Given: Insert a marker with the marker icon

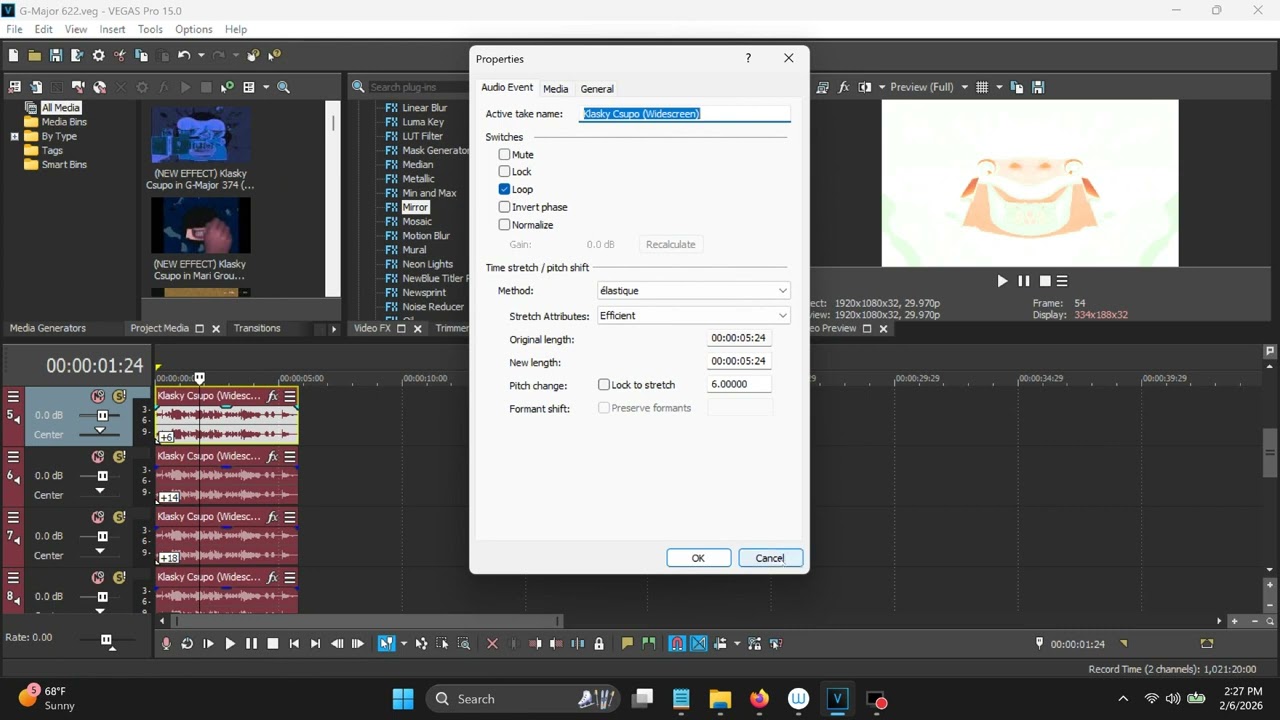Looking at the screenshot, I should click(x=627, y=644).
